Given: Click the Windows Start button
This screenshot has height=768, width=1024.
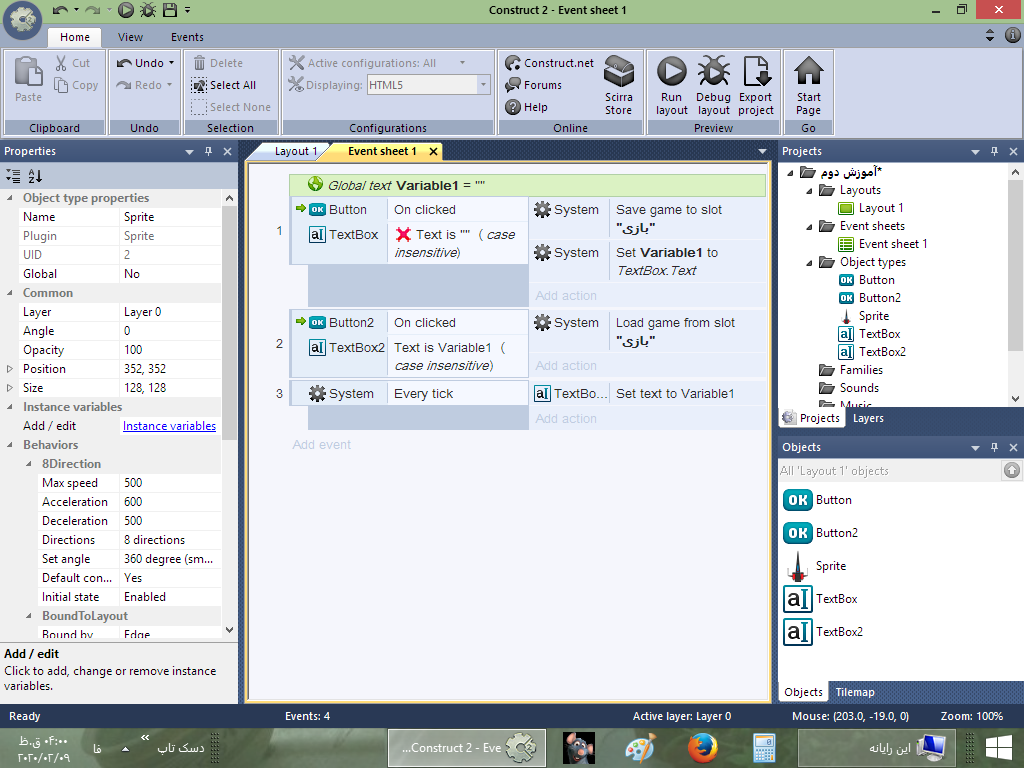Looking at the screenshot, I should (x=999, y=748).
